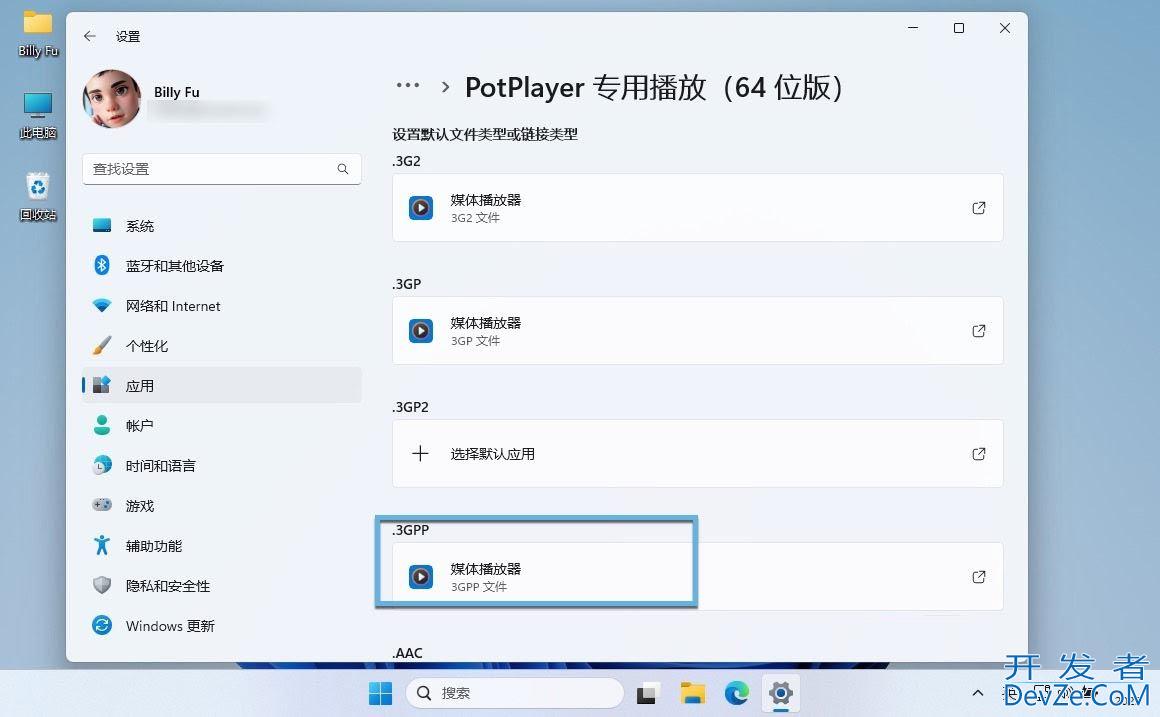Launch Microsoft Edge from the taskbar
The width and height of the screenshot is (1160, 717).
[737, 693]
